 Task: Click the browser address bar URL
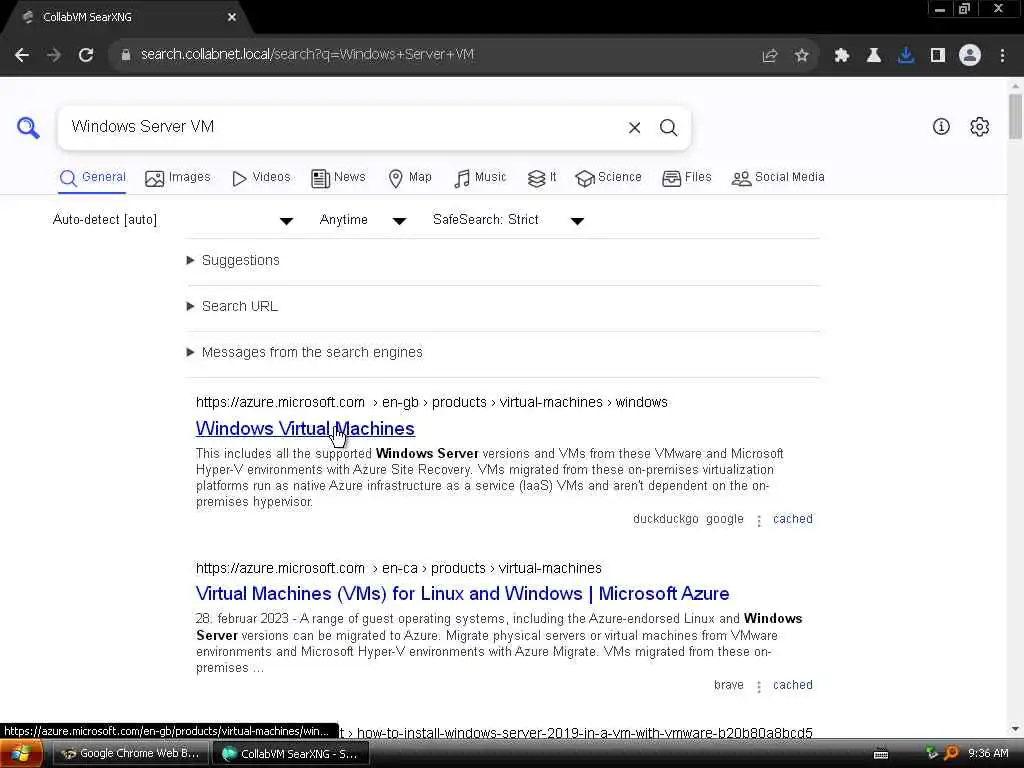click(307, 55)
